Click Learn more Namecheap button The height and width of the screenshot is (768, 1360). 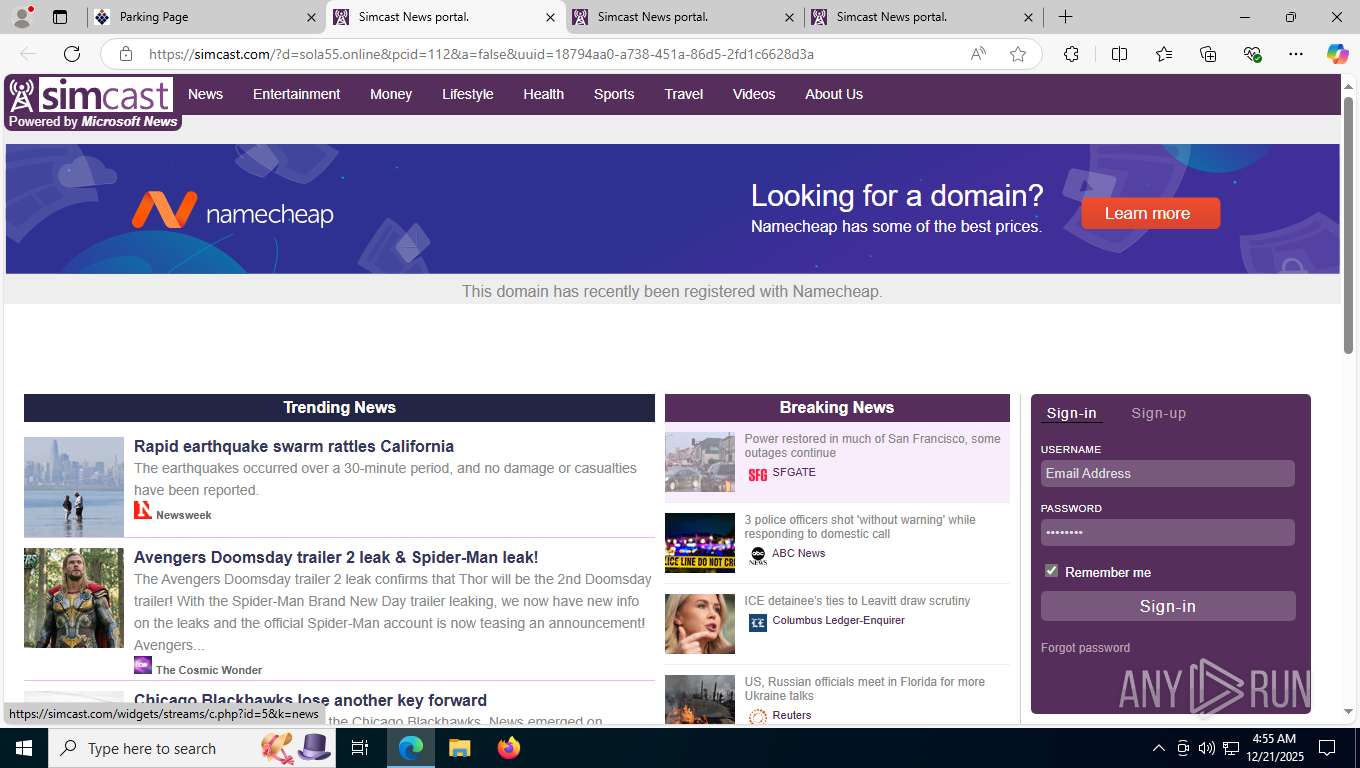click(x=1150, y=213)
